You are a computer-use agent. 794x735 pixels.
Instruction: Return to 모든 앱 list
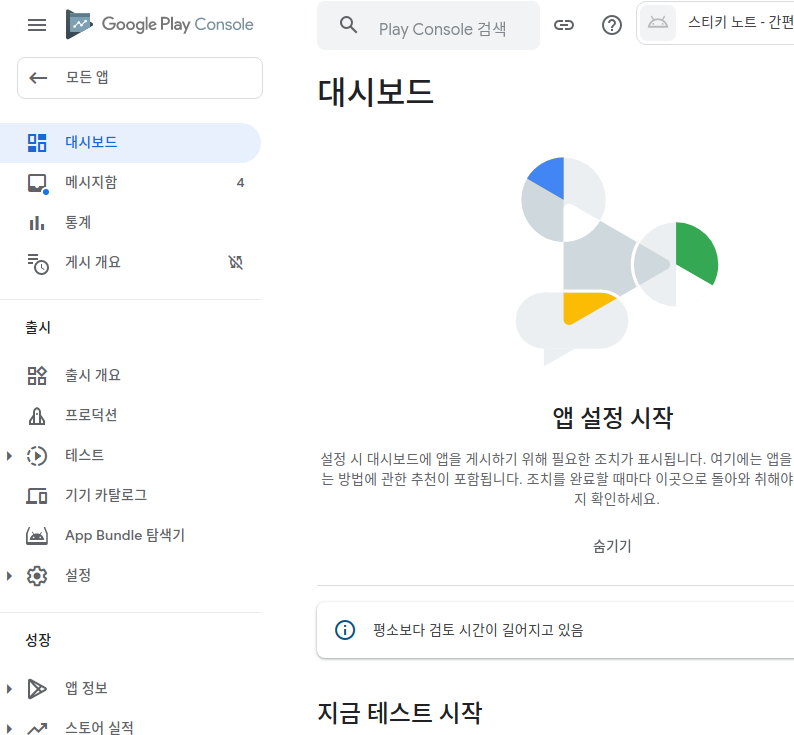(x=140, y=78)
